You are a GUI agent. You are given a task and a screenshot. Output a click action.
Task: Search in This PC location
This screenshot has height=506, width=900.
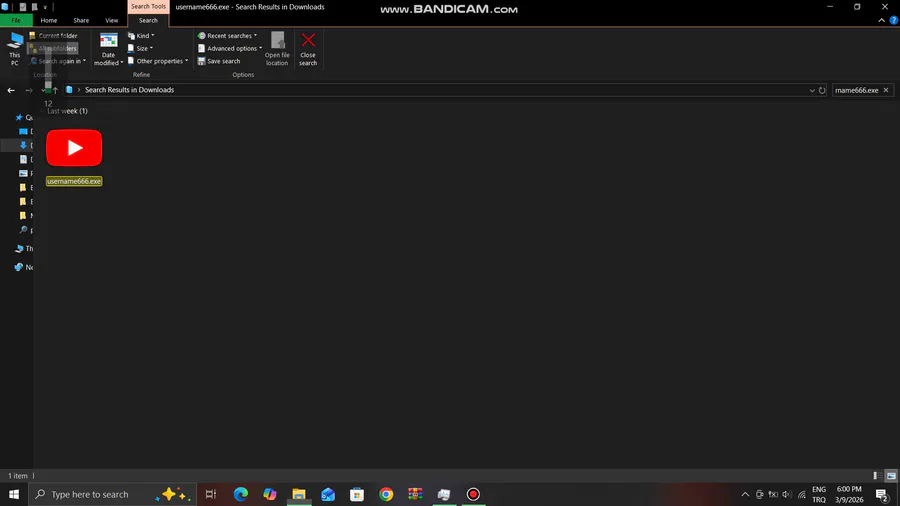click(14, 49)
